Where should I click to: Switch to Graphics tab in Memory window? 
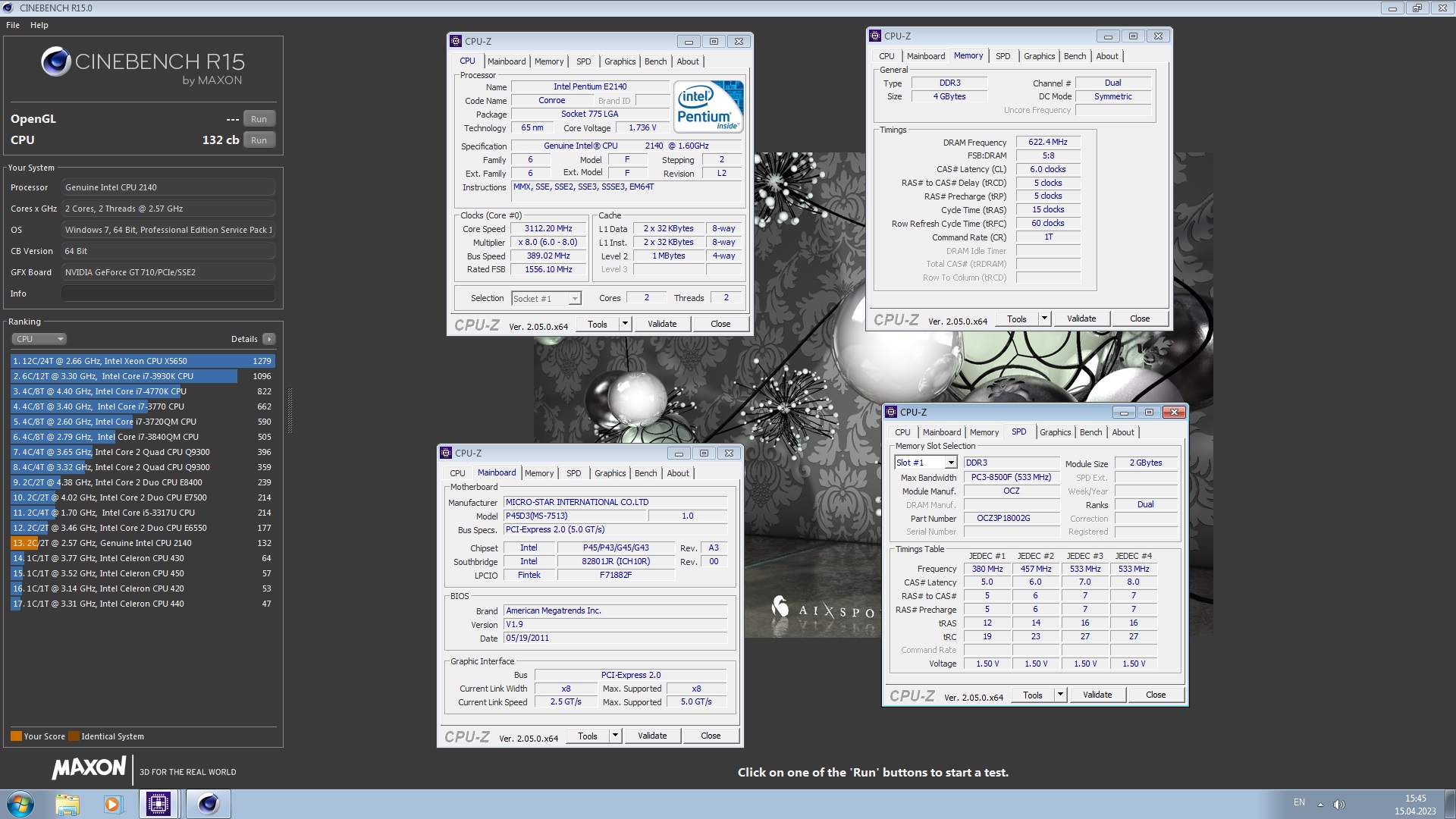point(1039,56)
